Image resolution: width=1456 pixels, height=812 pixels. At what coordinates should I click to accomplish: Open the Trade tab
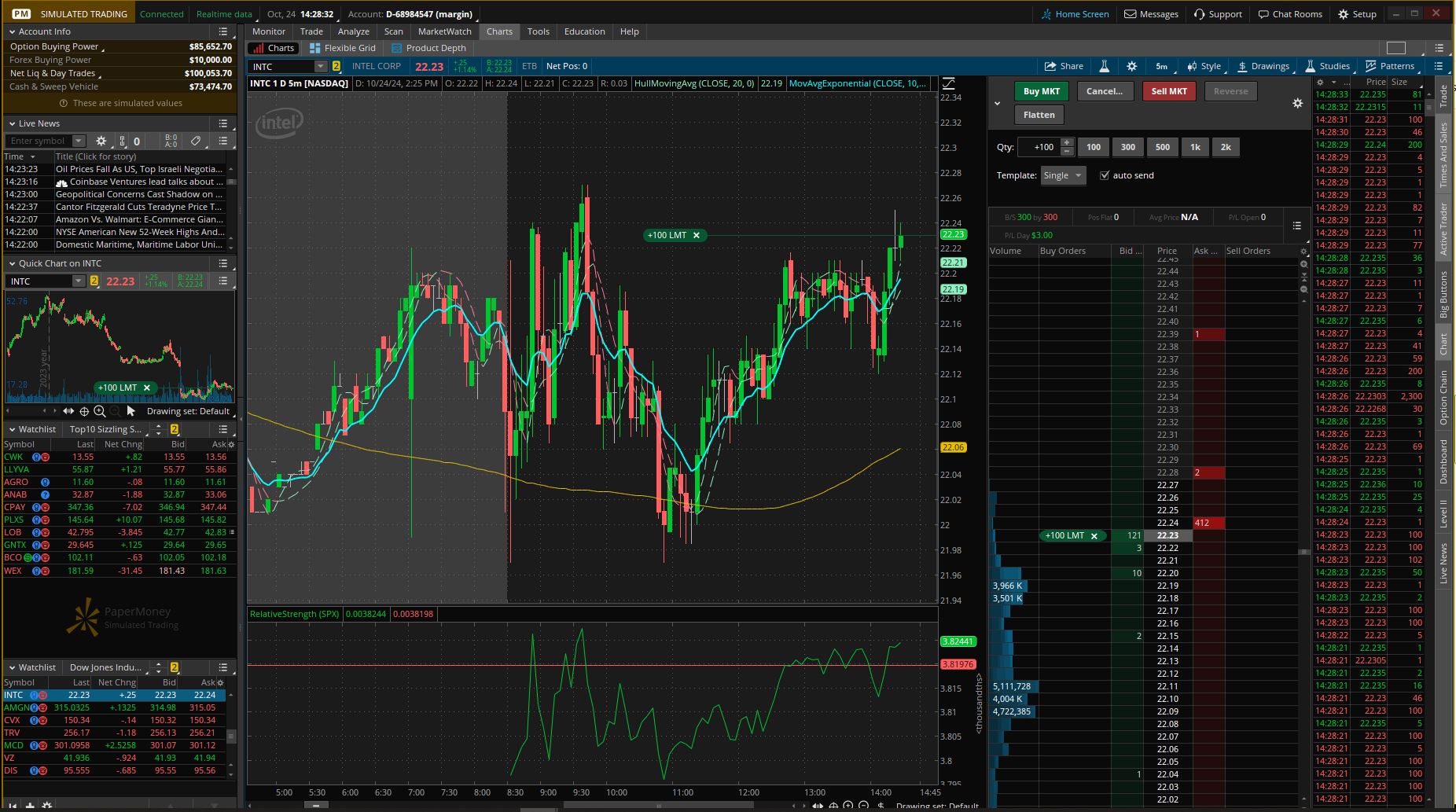pos(311,31)
